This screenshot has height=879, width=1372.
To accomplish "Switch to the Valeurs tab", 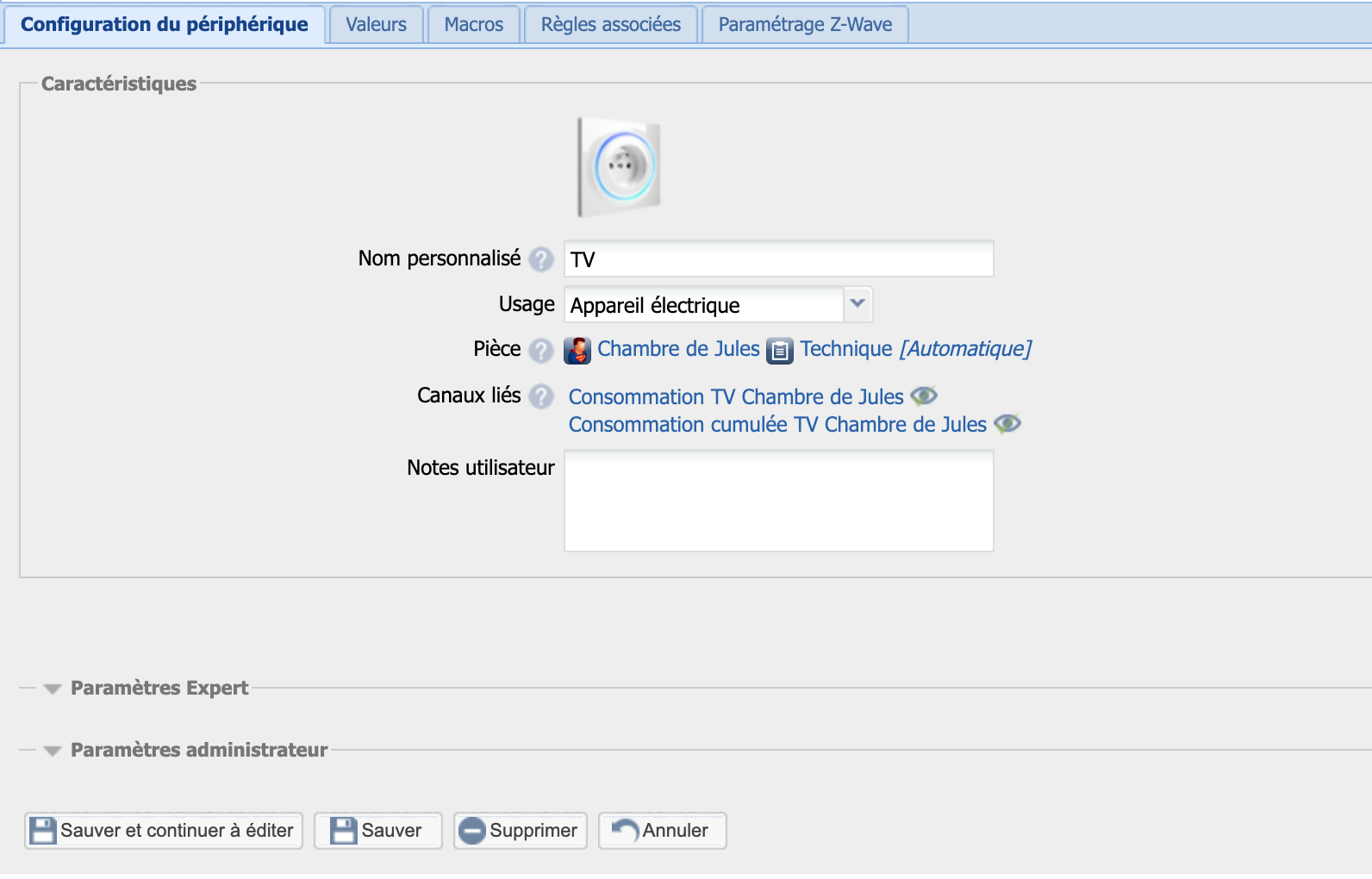I will (376, 24).
